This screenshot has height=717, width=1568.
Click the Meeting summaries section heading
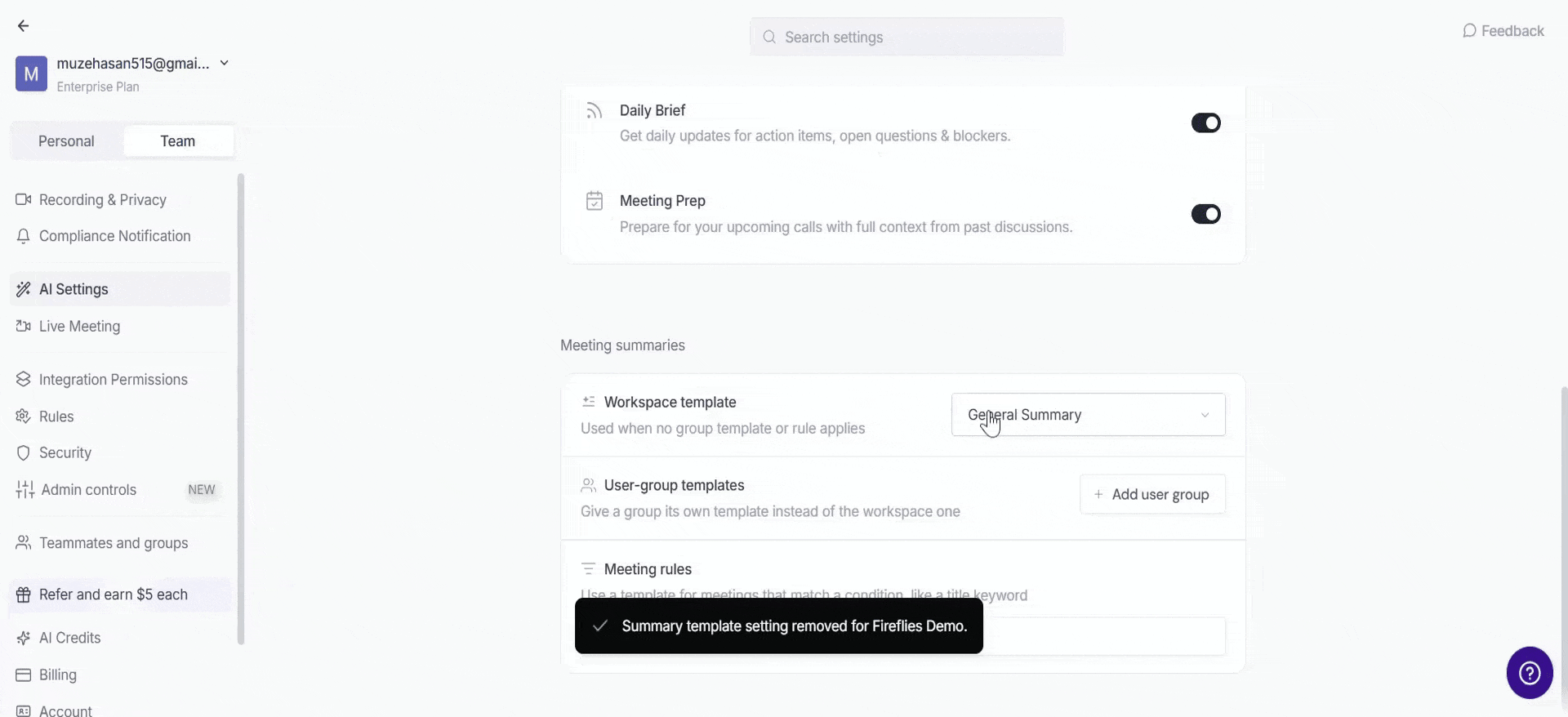[x=622, y=345]
